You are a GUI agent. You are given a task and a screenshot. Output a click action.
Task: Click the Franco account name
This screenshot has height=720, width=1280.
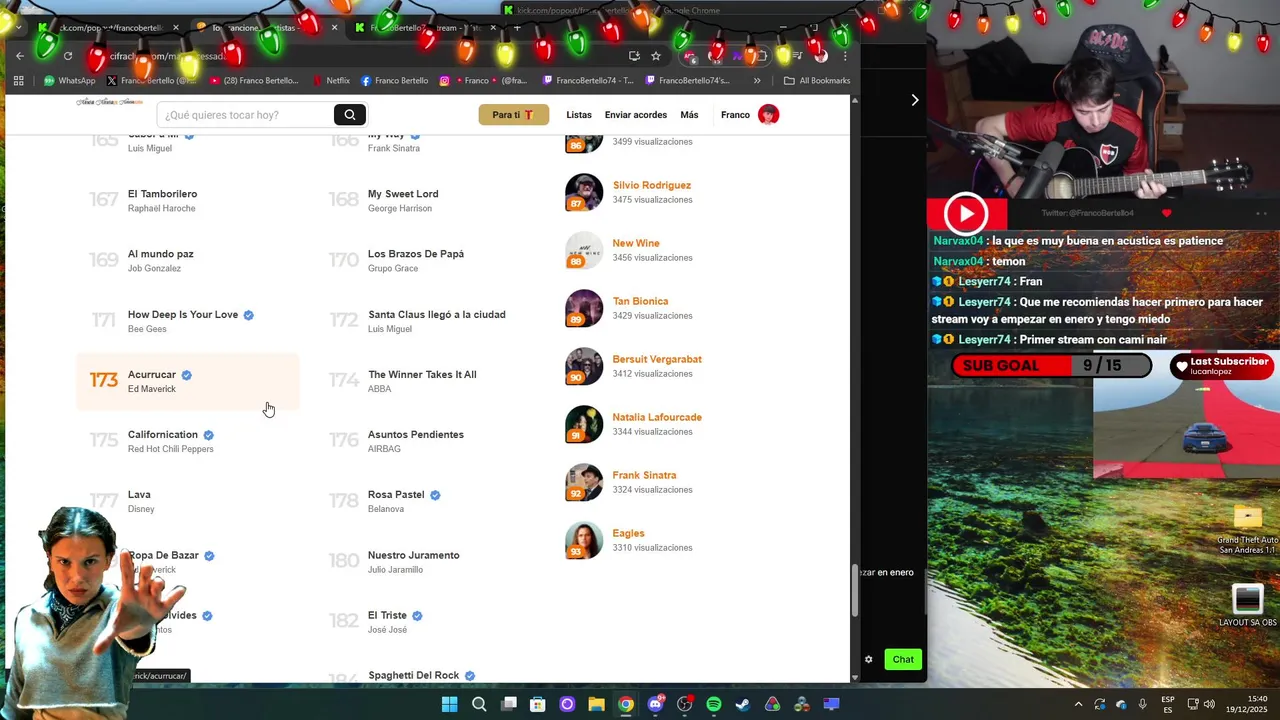[x=735, y=115]
